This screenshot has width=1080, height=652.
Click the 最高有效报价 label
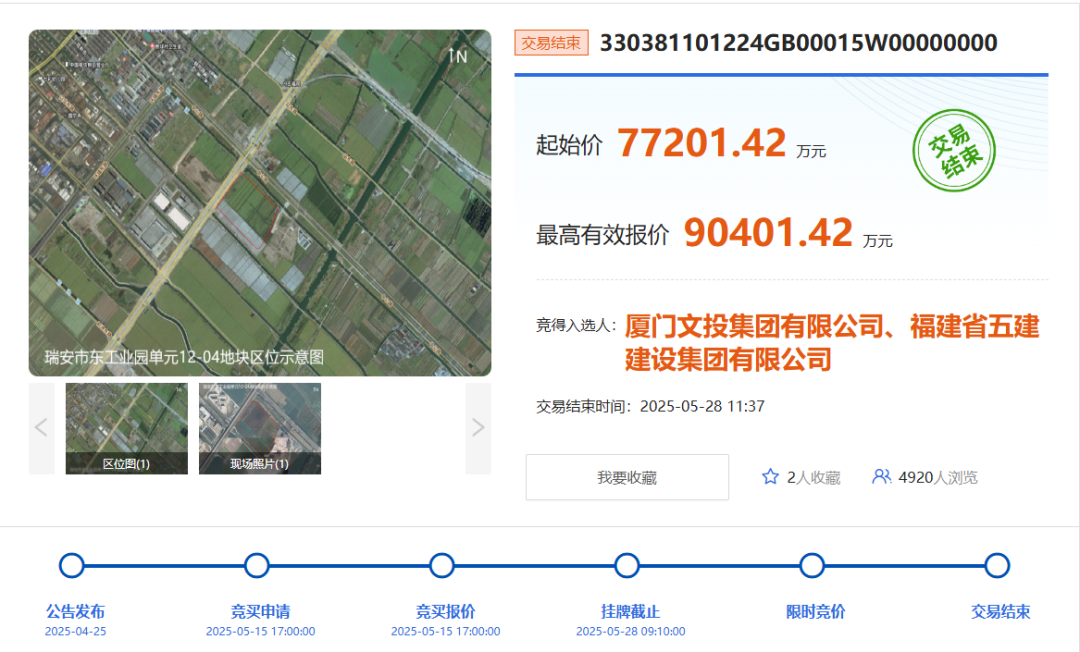pyautogui.click(x=603, y=235)
